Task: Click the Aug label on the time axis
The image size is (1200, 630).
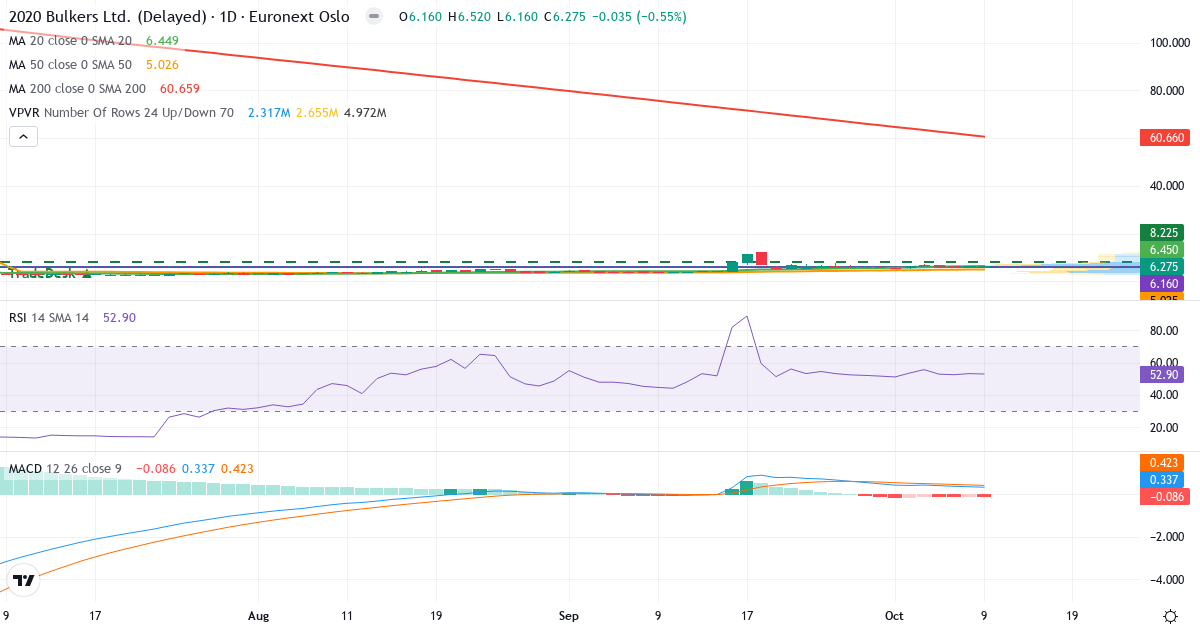Action: (x=259, y=616)
